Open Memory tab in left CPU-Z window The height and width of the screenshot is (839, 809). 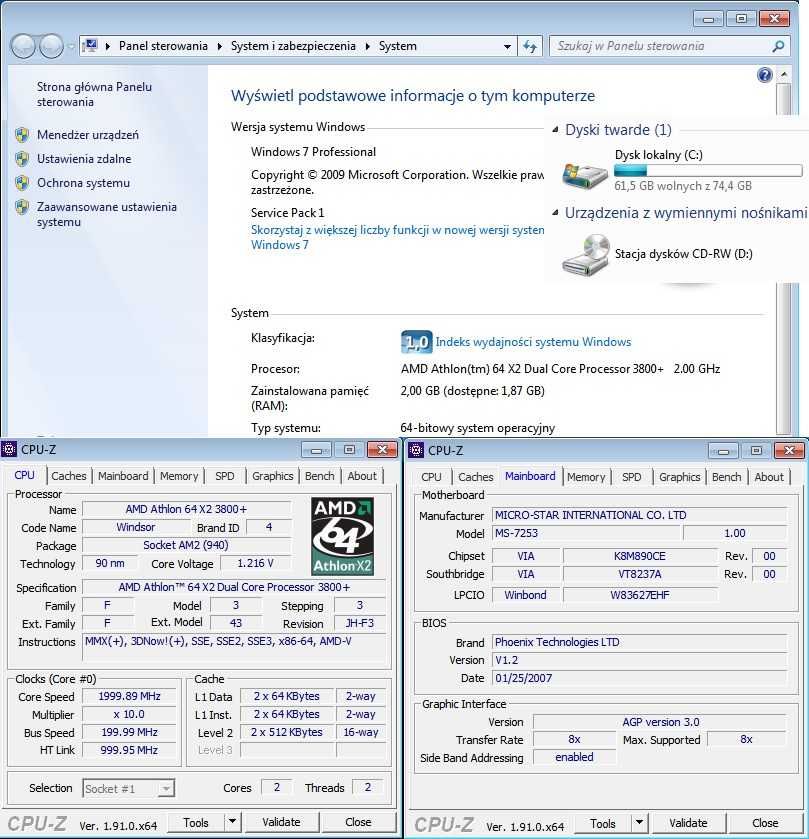tap(179, 476)
